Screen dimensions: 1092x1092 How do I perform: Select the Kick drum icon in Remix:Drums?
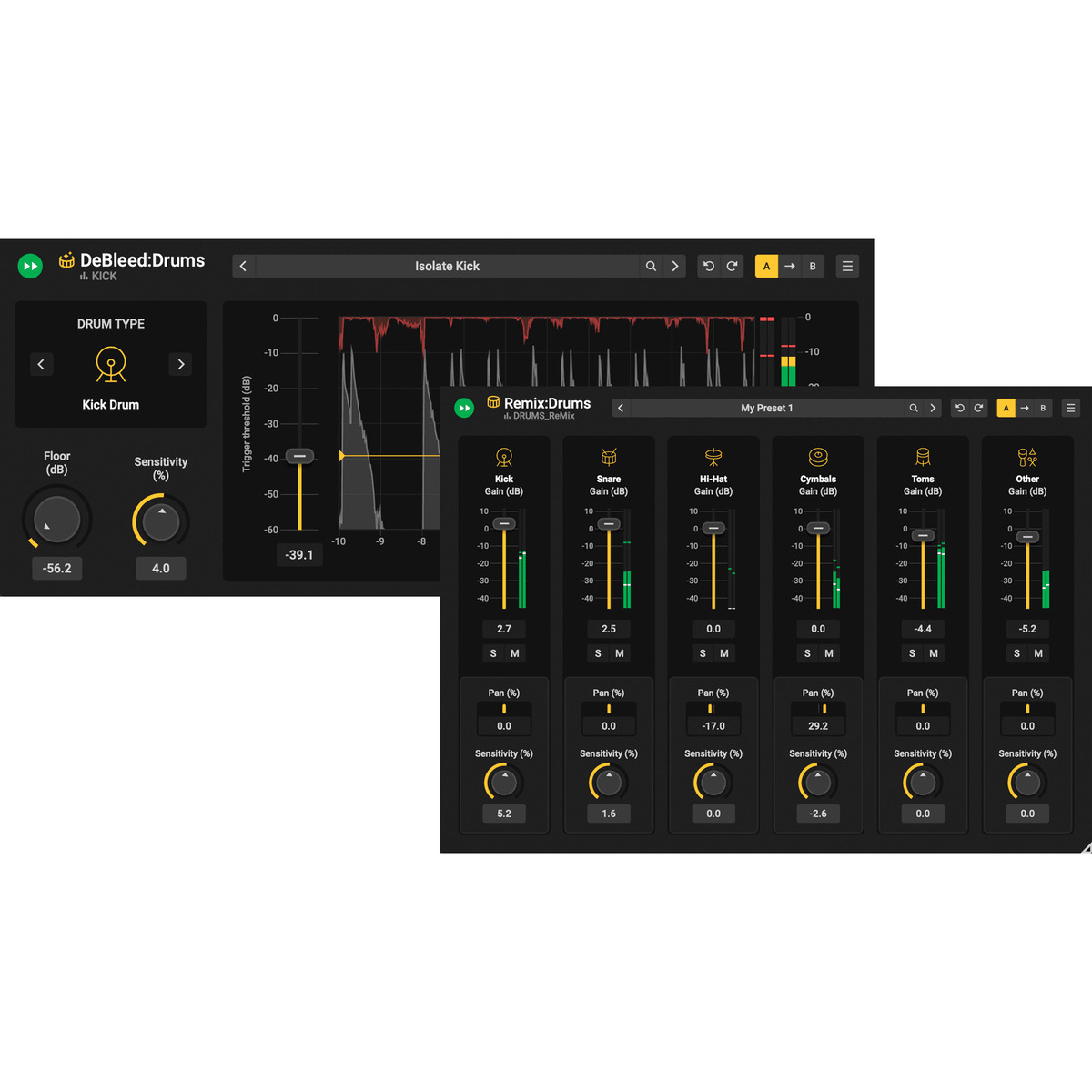[x=504, y=458]
